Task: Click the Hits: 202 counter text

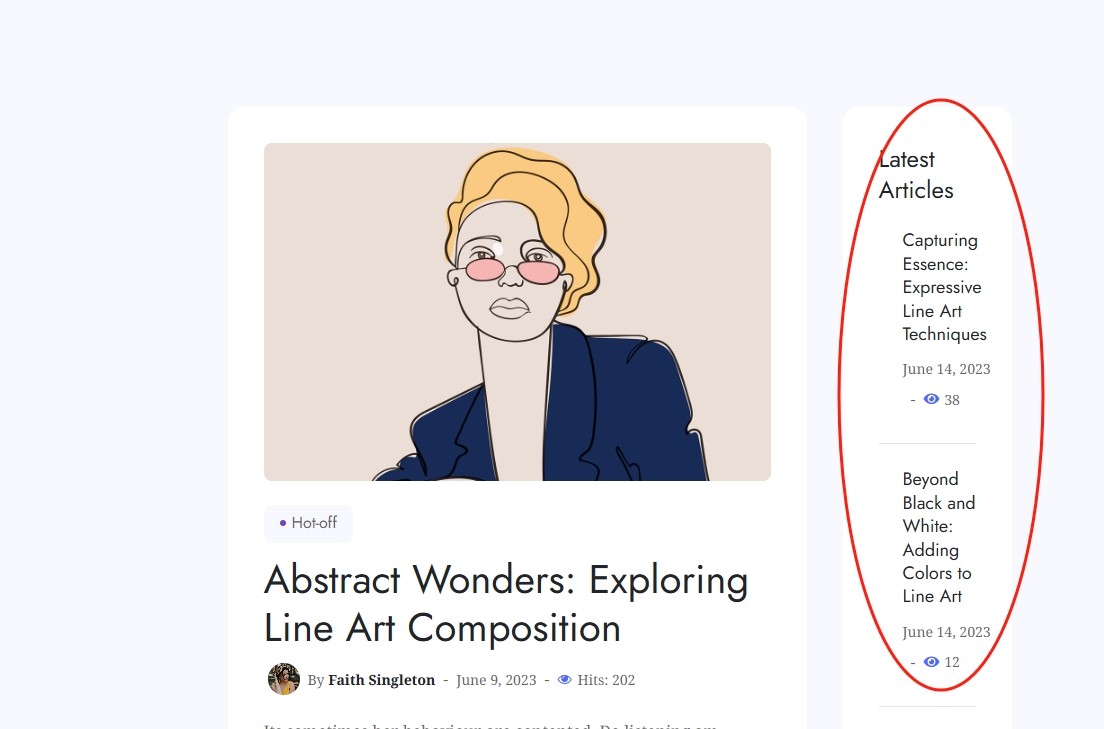Action: [x=606, y=680]
